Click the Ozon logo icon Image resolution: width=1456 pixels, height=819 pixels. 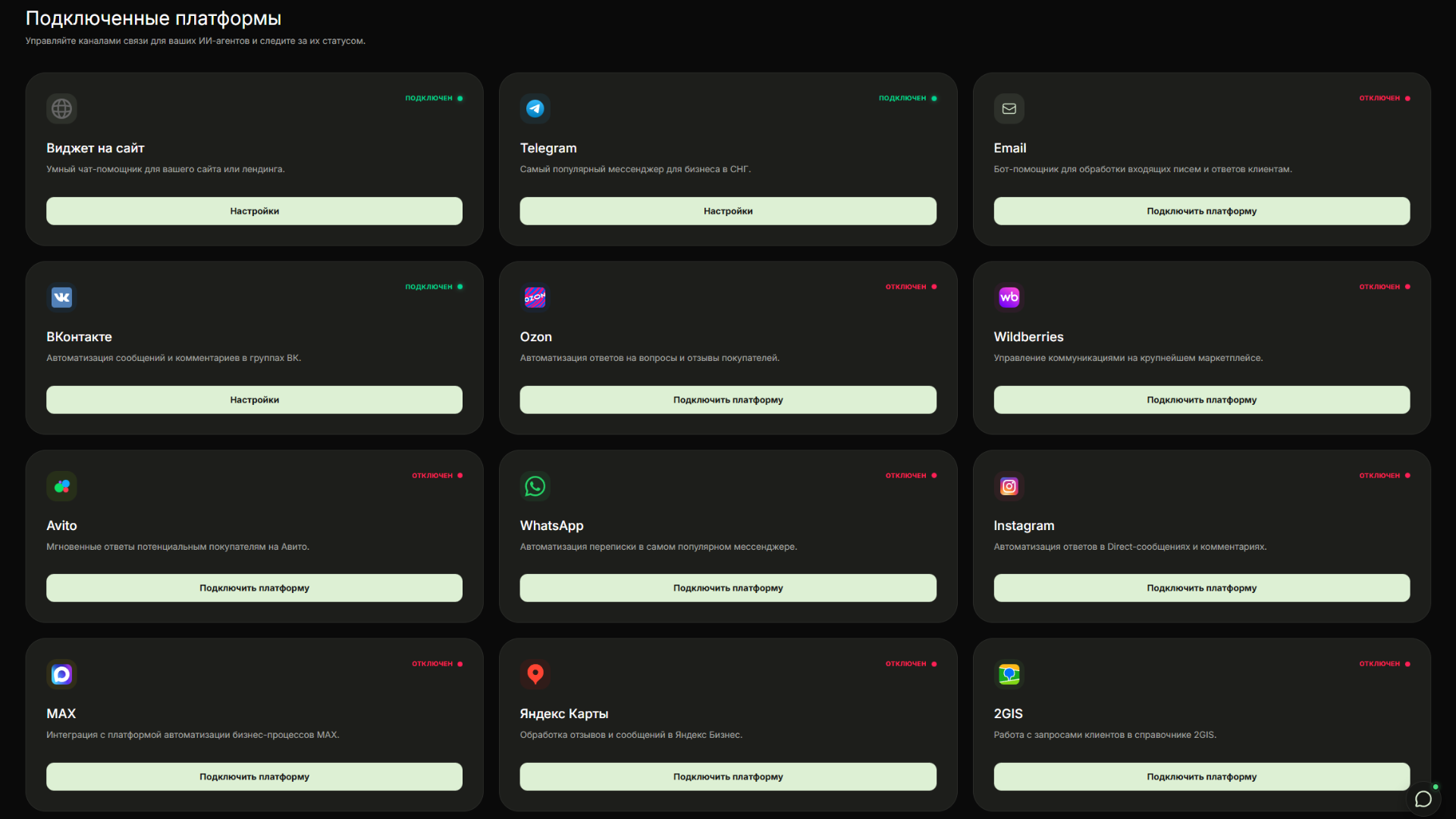coord(535,297)
